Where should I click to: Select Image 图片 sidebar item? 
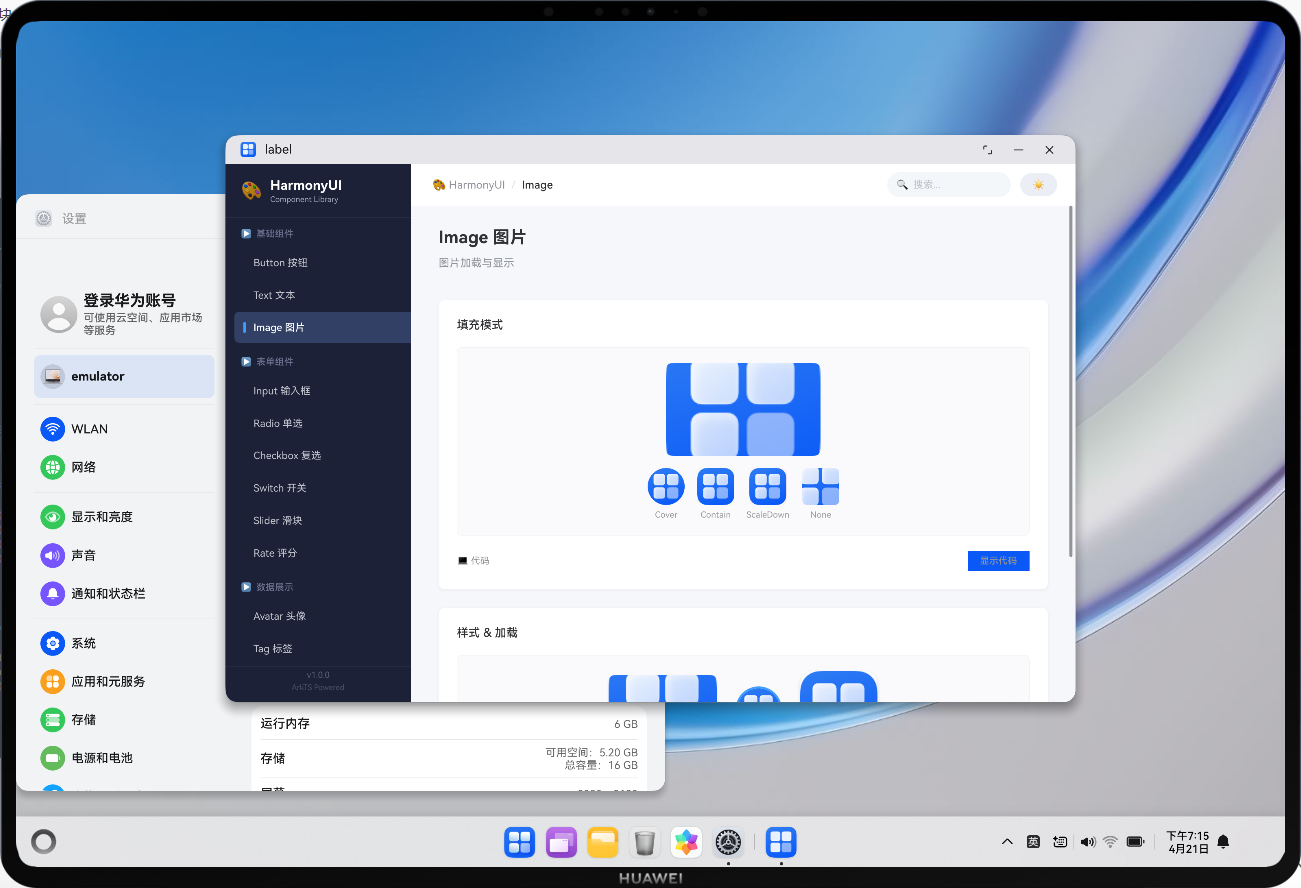point(322,328)
